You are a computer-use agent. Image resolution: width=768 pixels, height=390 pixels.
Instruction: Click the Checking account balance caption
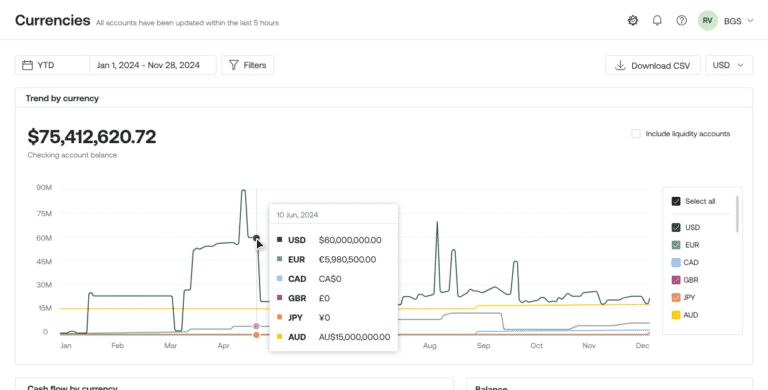pyautogui.click(x=72, y=155)
